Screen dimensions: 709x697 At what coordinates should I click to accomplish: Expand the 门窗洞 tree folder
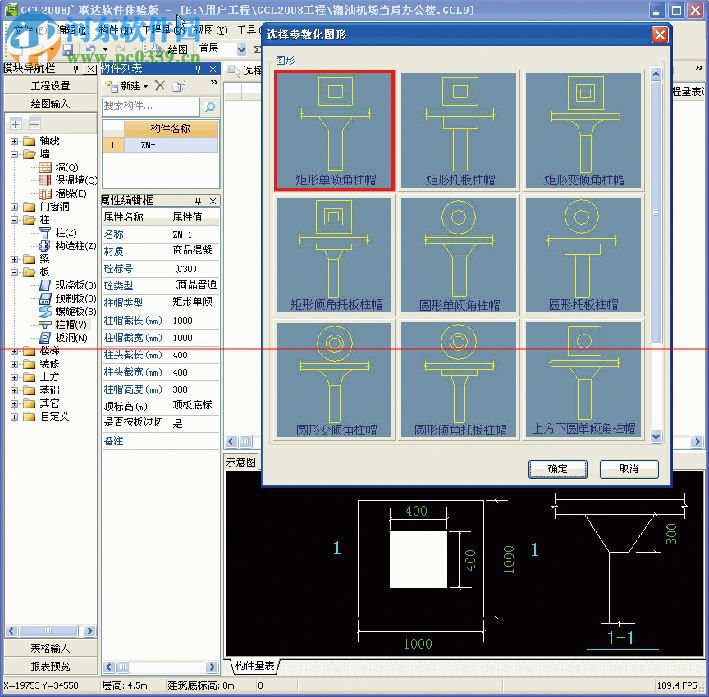click(15, 206)
